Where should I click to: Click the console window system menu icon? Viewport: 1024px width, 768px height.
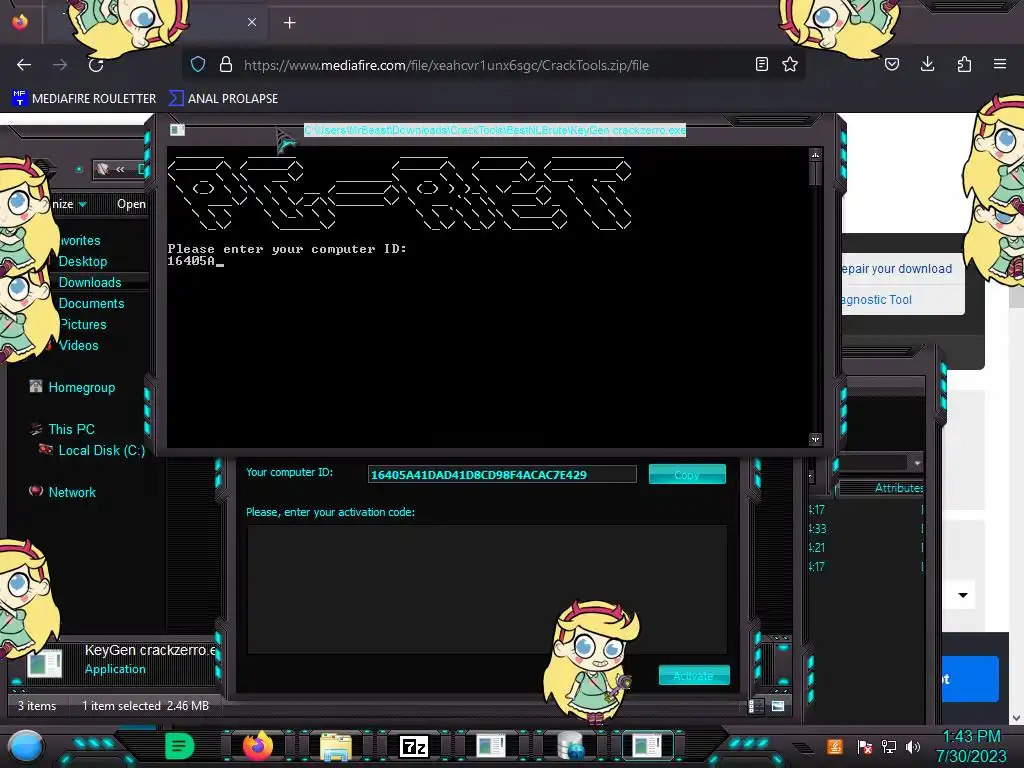click(177, 130)
